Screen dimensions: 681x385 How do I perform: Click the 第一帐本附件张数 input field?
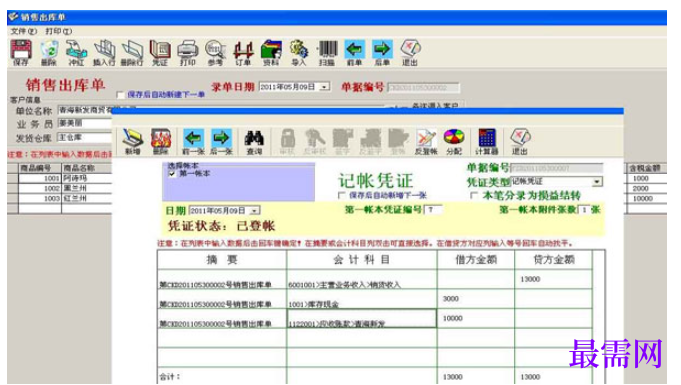pos(585,210)
